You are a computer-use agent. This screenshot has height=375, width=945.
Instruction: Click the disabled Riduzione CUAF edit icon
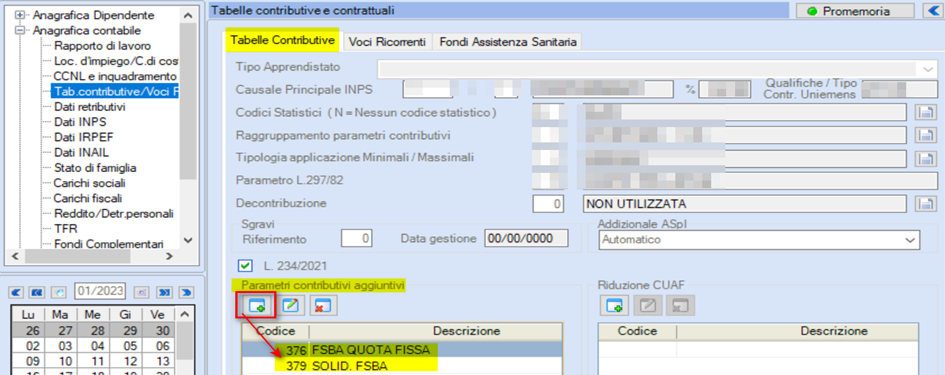648,305
